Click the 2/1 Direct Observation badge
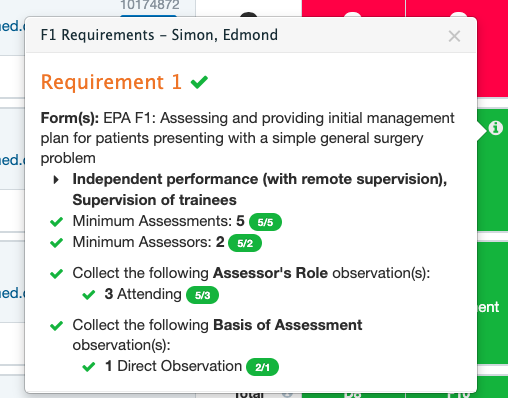Viewport: 508px width, 398px height. tap(262, 367)
